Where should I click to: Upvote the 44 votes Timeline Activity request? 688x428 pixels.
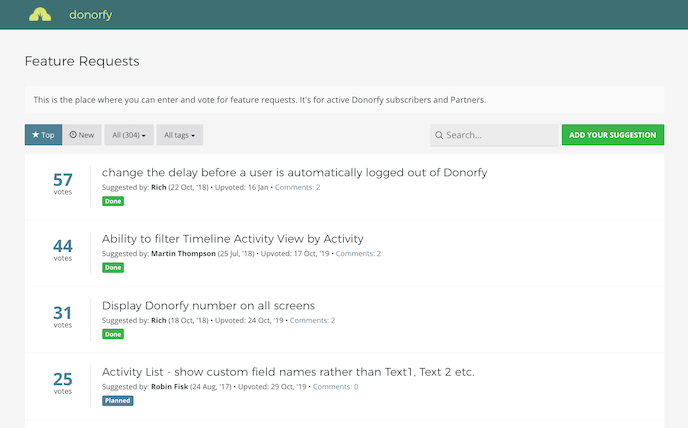(x=63, y=250)
